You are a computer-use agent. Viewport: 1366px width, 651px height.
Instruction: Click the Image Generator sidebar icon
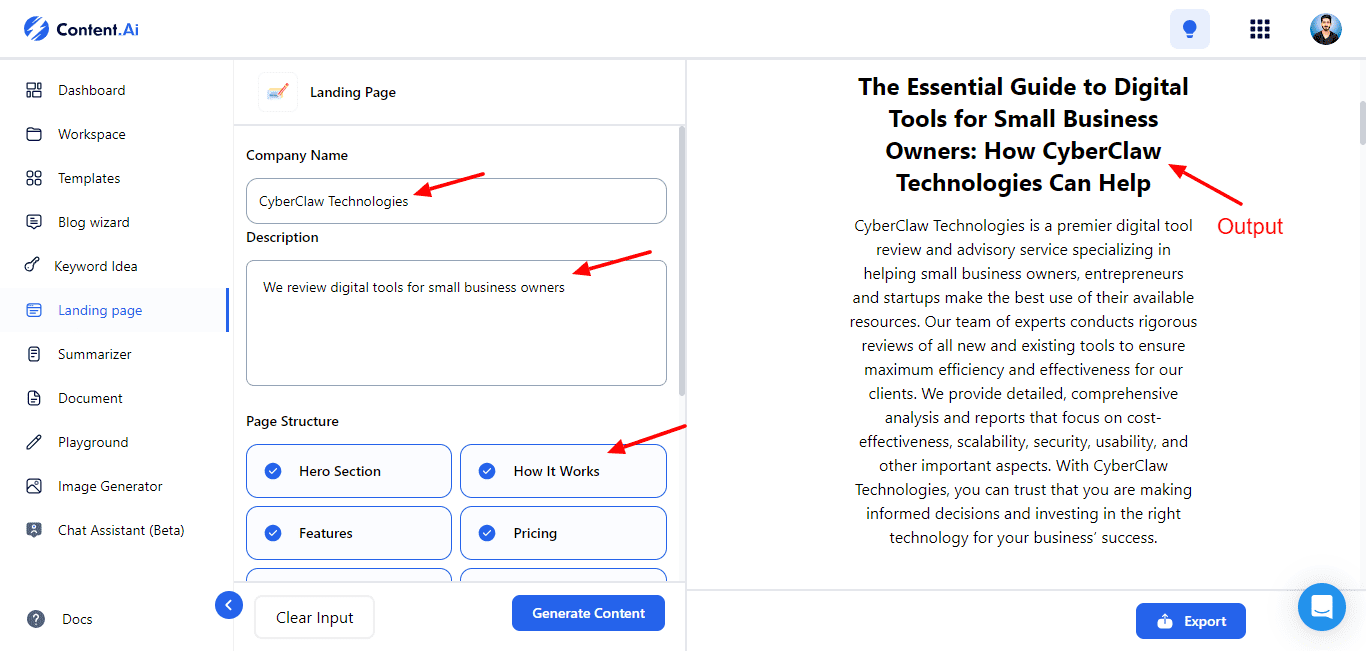pyautogui.click(x=34, y=486)
